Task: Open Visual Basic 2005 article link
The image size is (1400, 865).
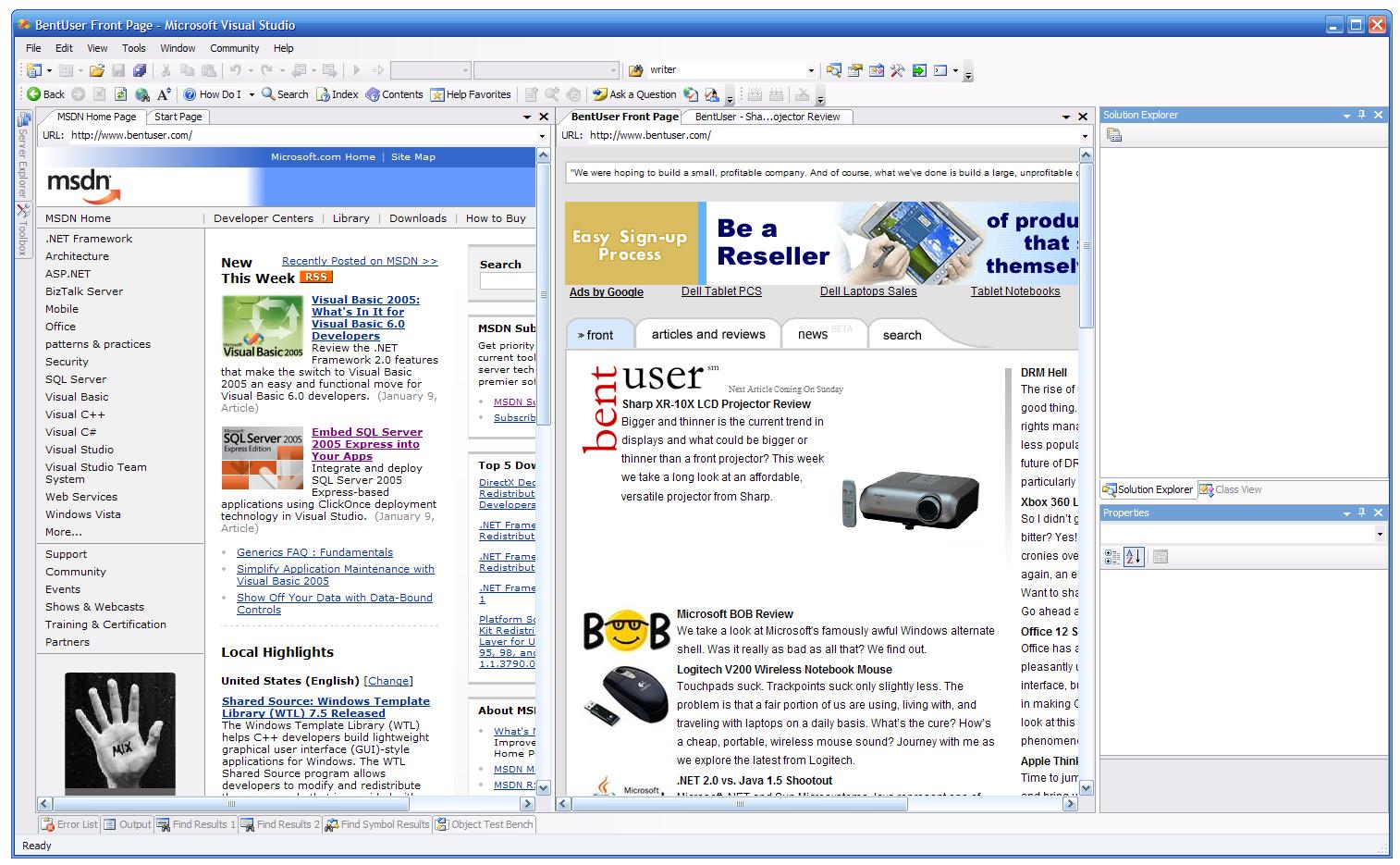Action: (x=365, y=317)
